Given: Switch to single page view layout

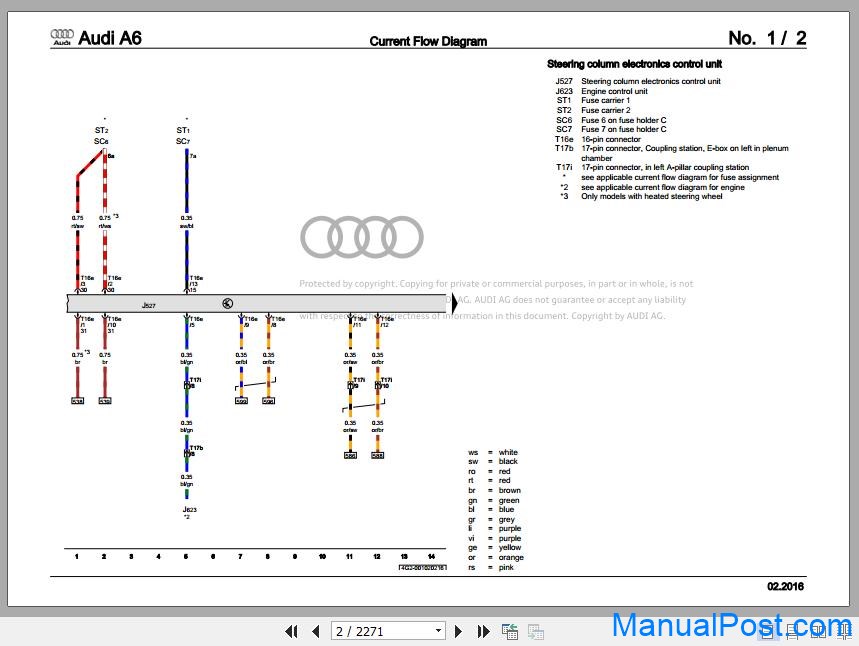Looking at the screenshot, I should pyautogui.click(x=768, y=632).
